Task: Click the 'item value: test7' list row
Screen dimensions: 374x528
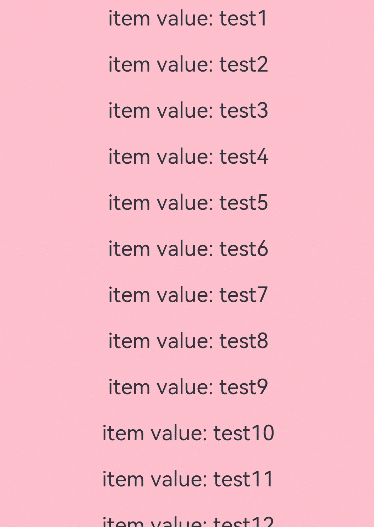Action: point(188,295)
